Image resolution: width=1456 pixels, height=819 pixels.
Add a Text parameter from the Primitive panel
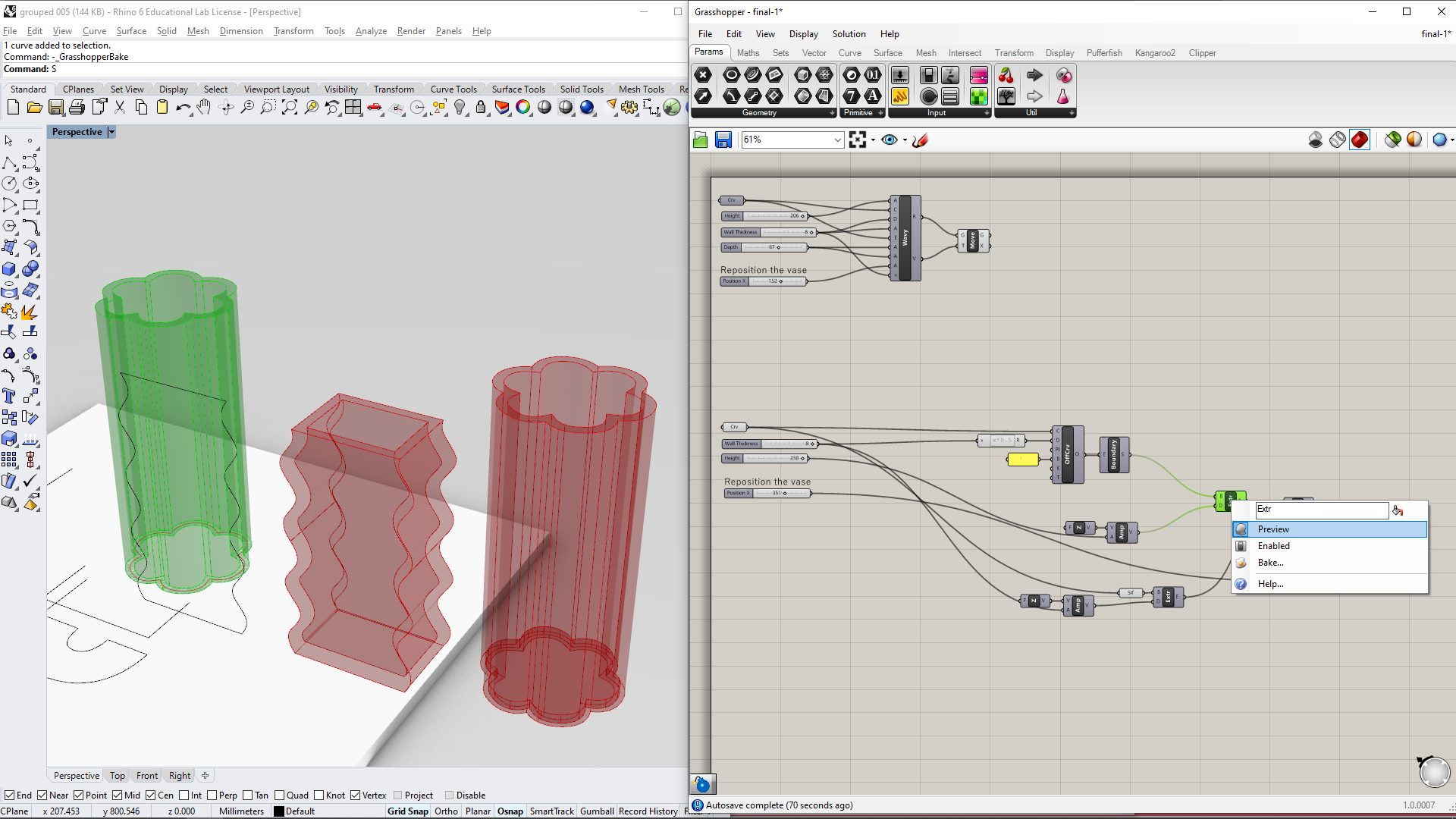(874, 96)
